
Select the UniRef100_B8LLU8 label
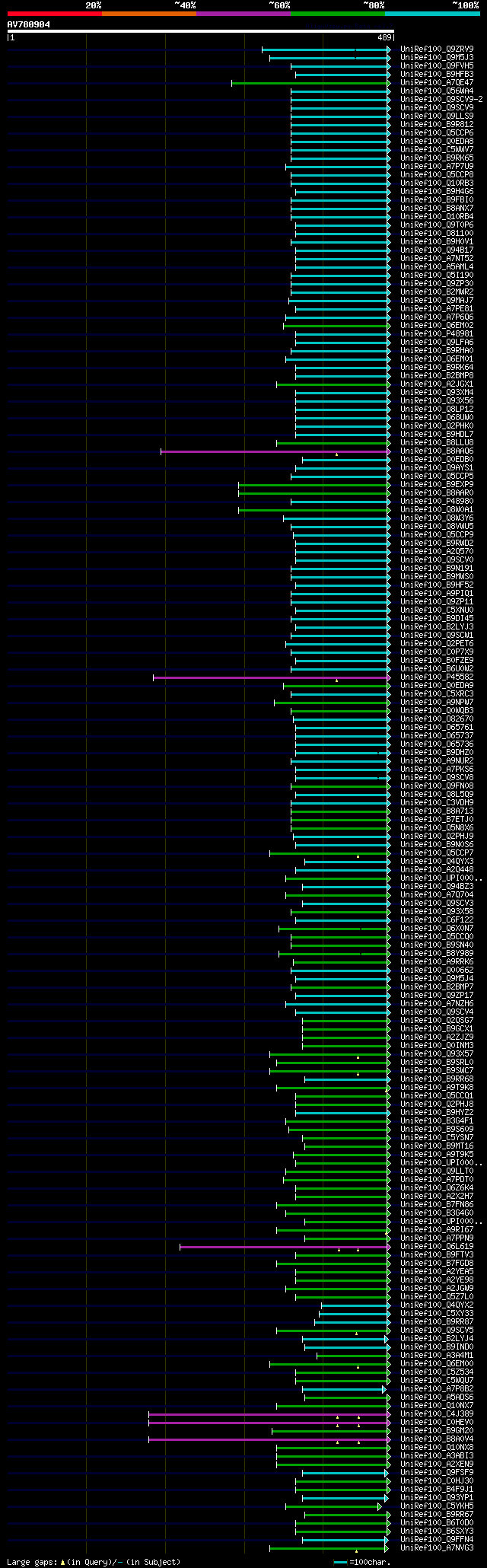coord(437,442)
